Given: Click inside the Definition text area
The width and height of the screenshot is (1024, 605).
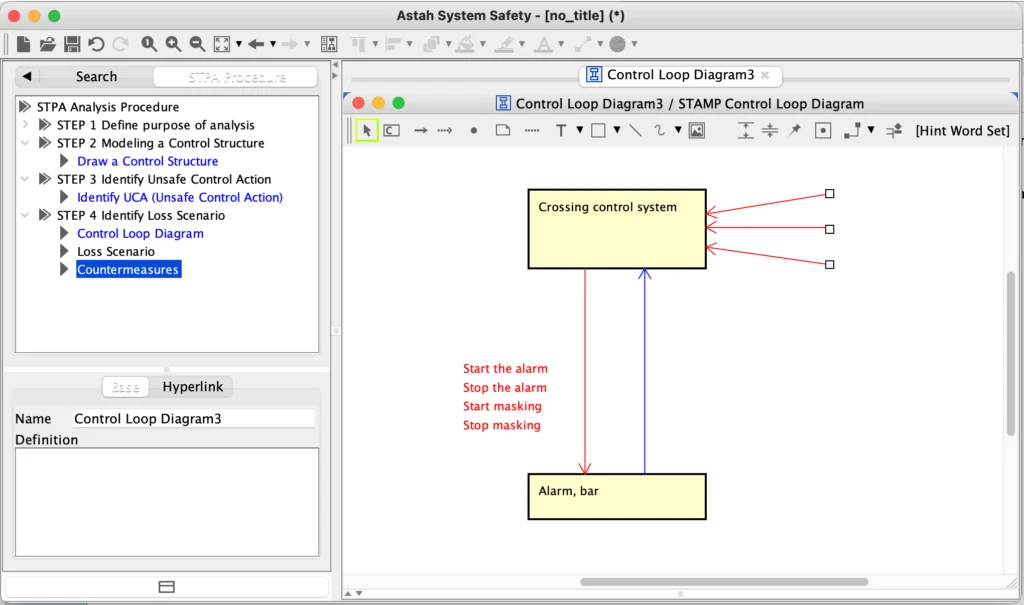Looking at the screenshot, I should click(167, 502).
